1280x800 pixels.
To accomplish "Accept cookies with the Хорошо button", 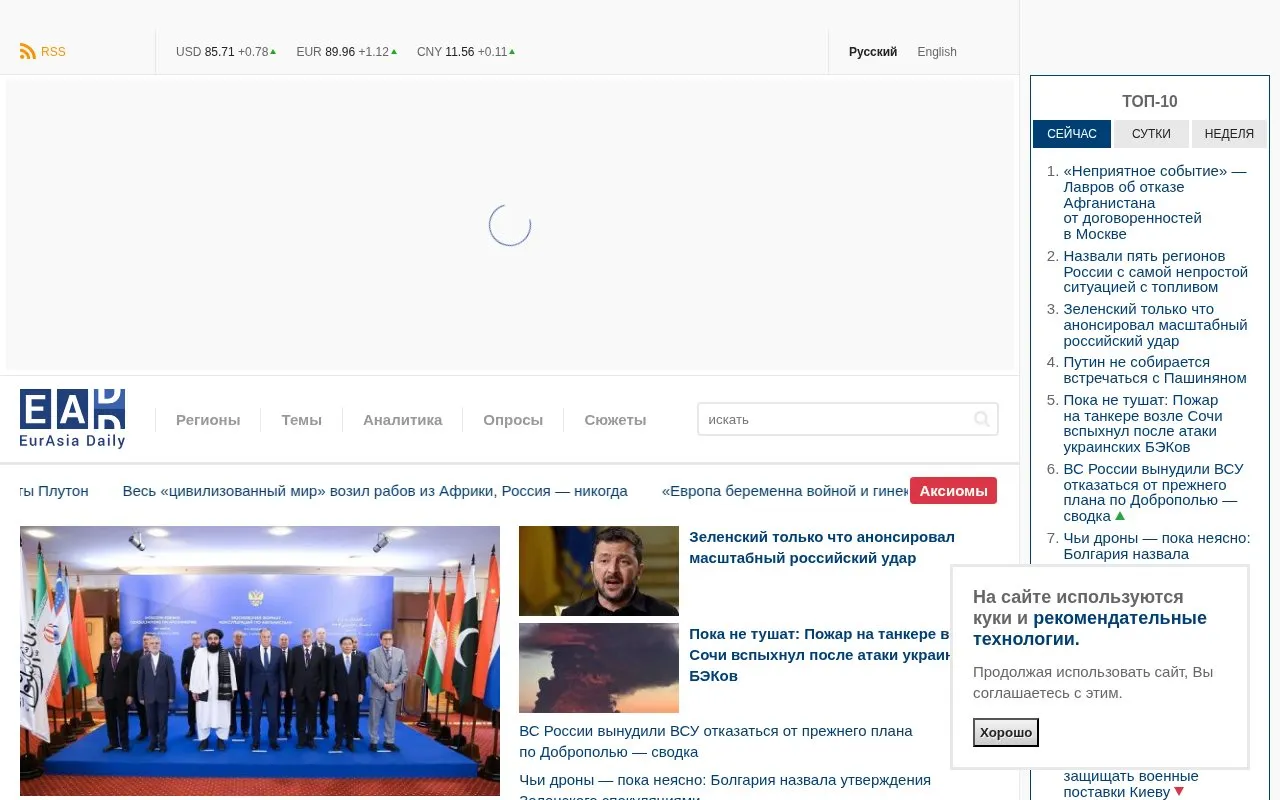I will coord(1006,732).
